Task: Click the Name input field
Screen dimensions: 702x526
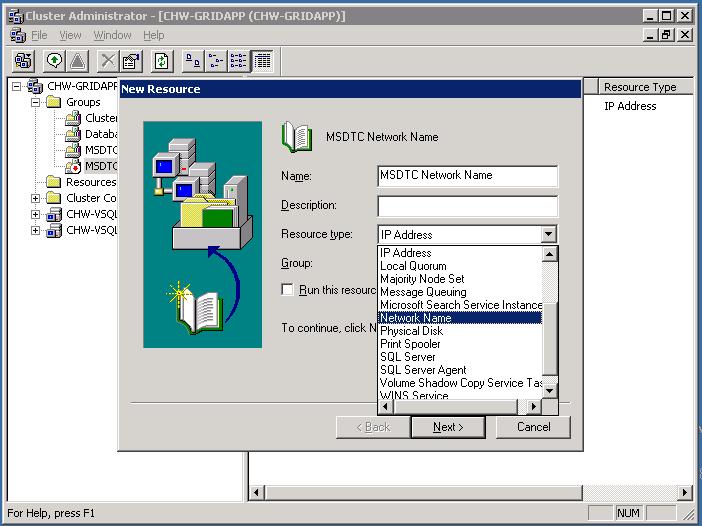Action: pyautogui.click(x=468, y=175)
